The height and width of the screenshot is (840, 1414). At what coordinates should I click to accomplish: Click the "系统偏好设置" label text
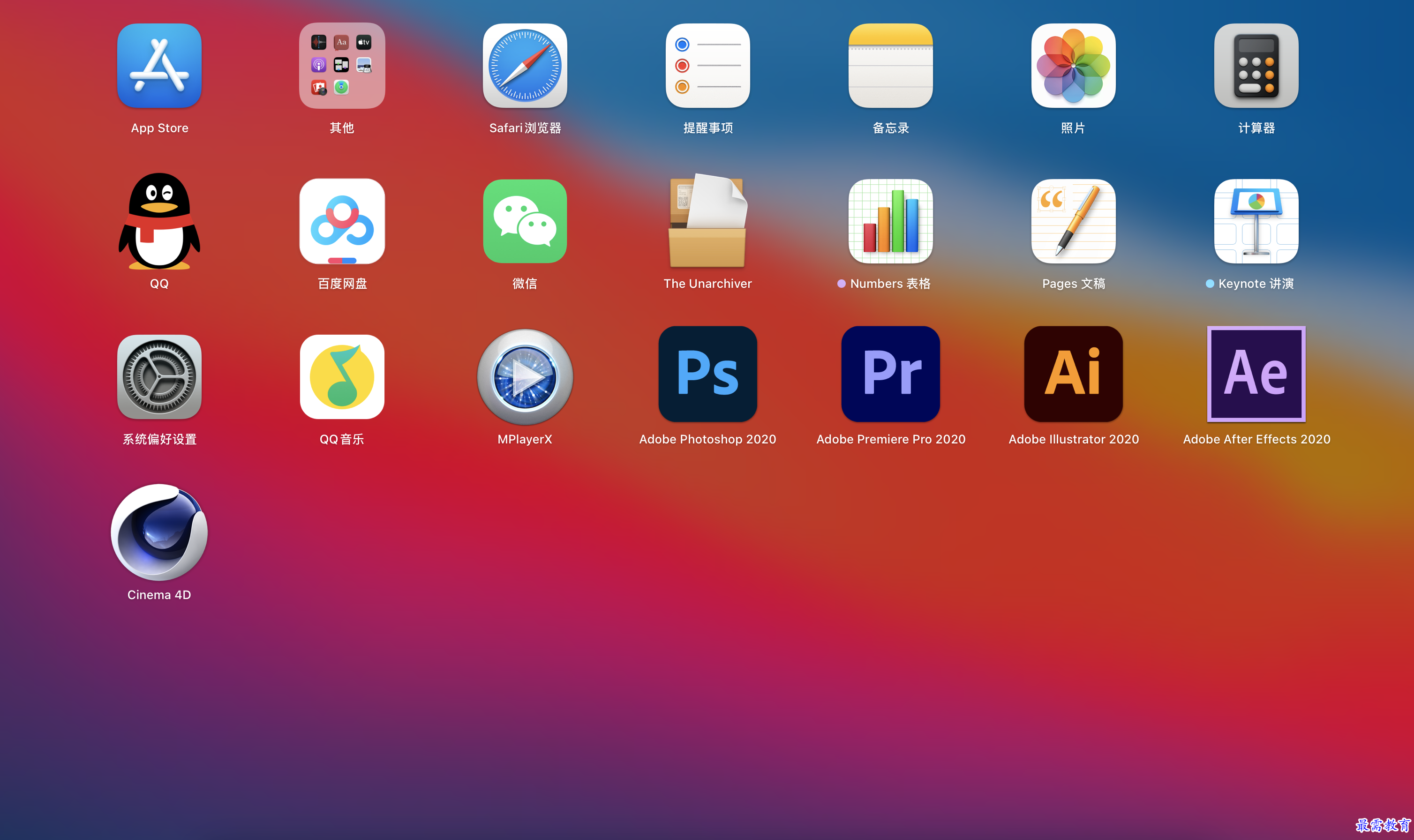(x=159, y=439)
